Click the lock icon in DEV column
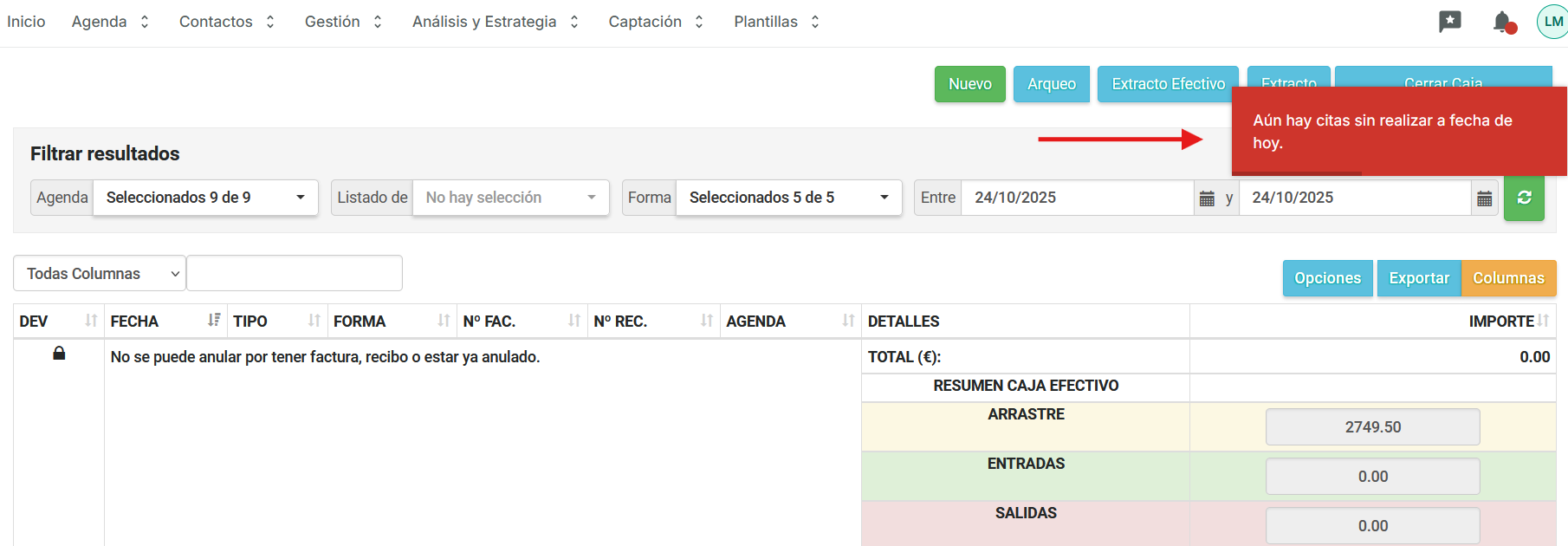Screen dimensions: 1568x546 pos(59,354)
